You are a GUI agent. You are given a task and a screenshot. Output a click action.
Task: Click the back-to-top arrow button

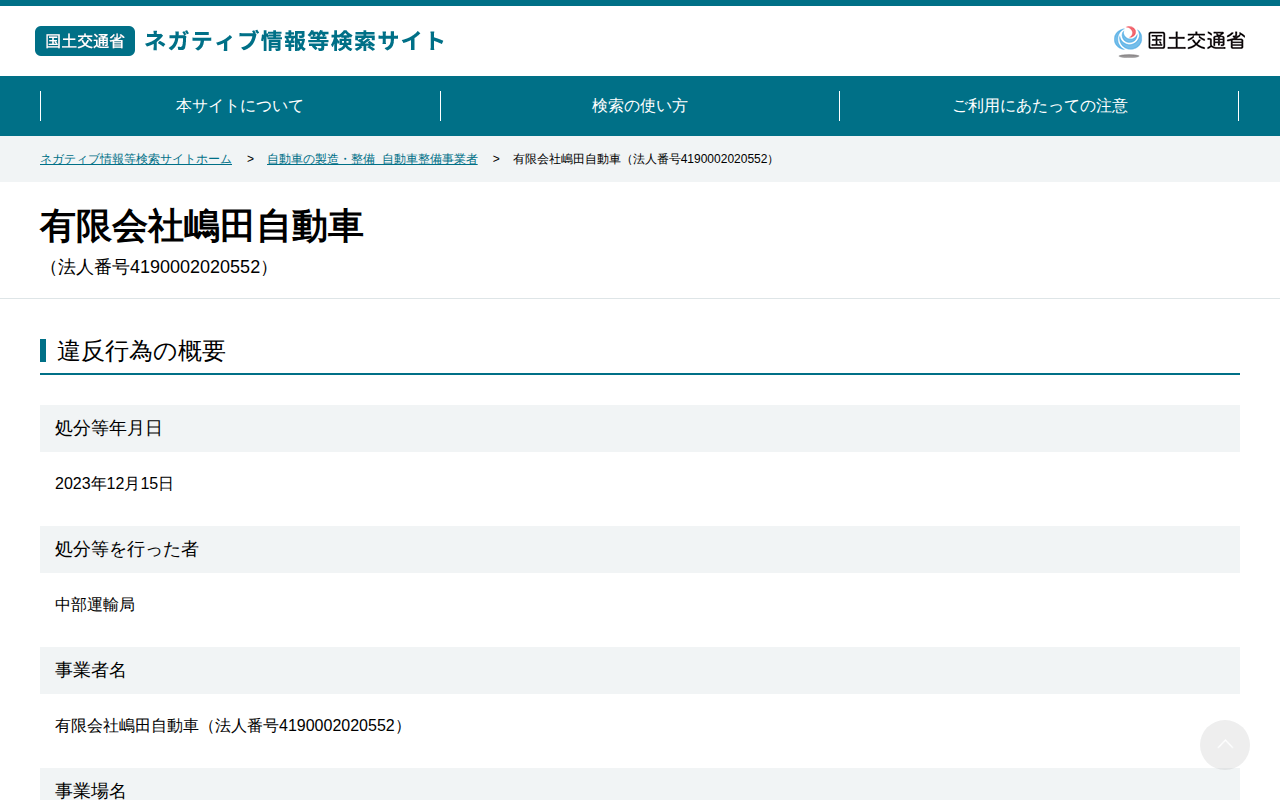[1225, 745]
